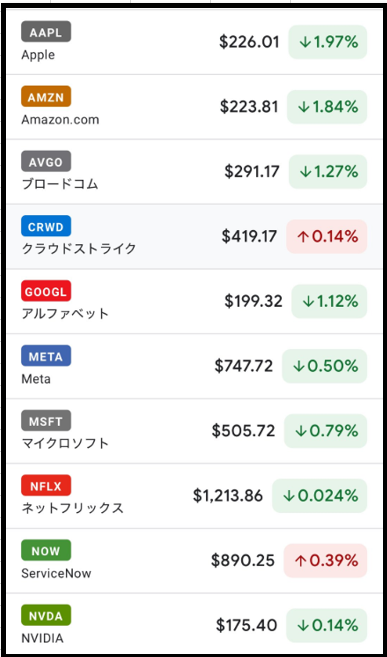The height and width of the screenshot is (657, 387).
Task: Click the $505.72 Microsoft price
Action: coord(243,431)
